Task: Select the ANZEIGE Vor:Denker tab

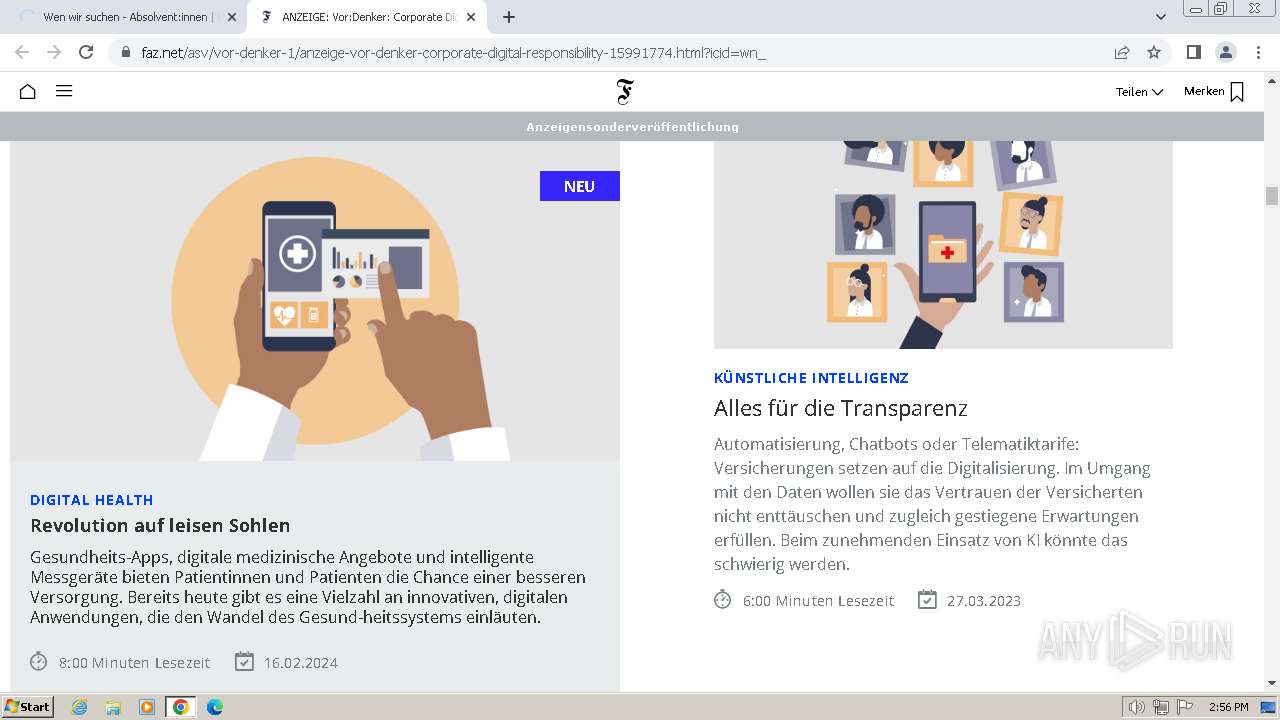Action: (x=367, y=17)
